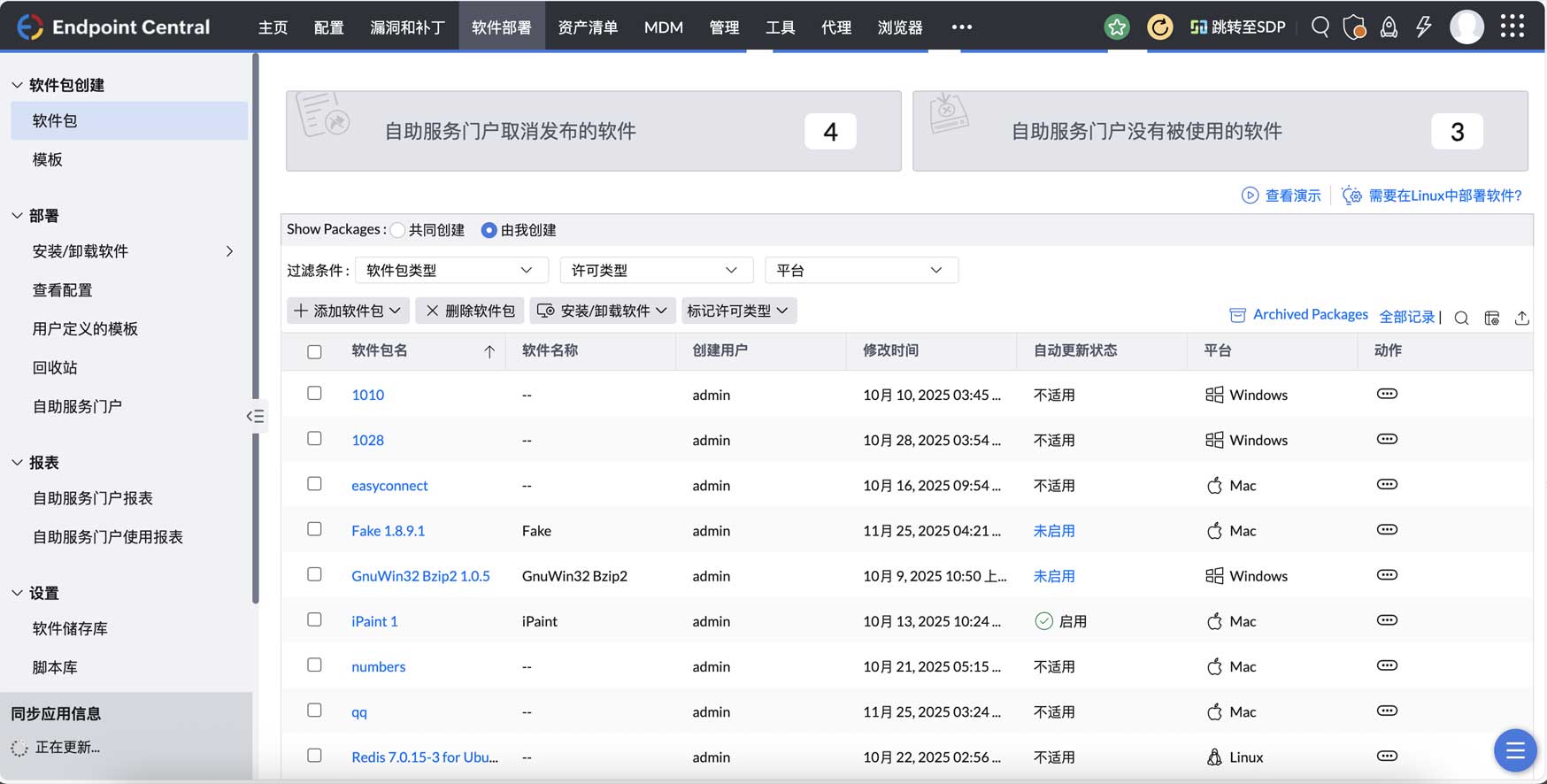Click the green star icon in header

[x=1117, y=27]
